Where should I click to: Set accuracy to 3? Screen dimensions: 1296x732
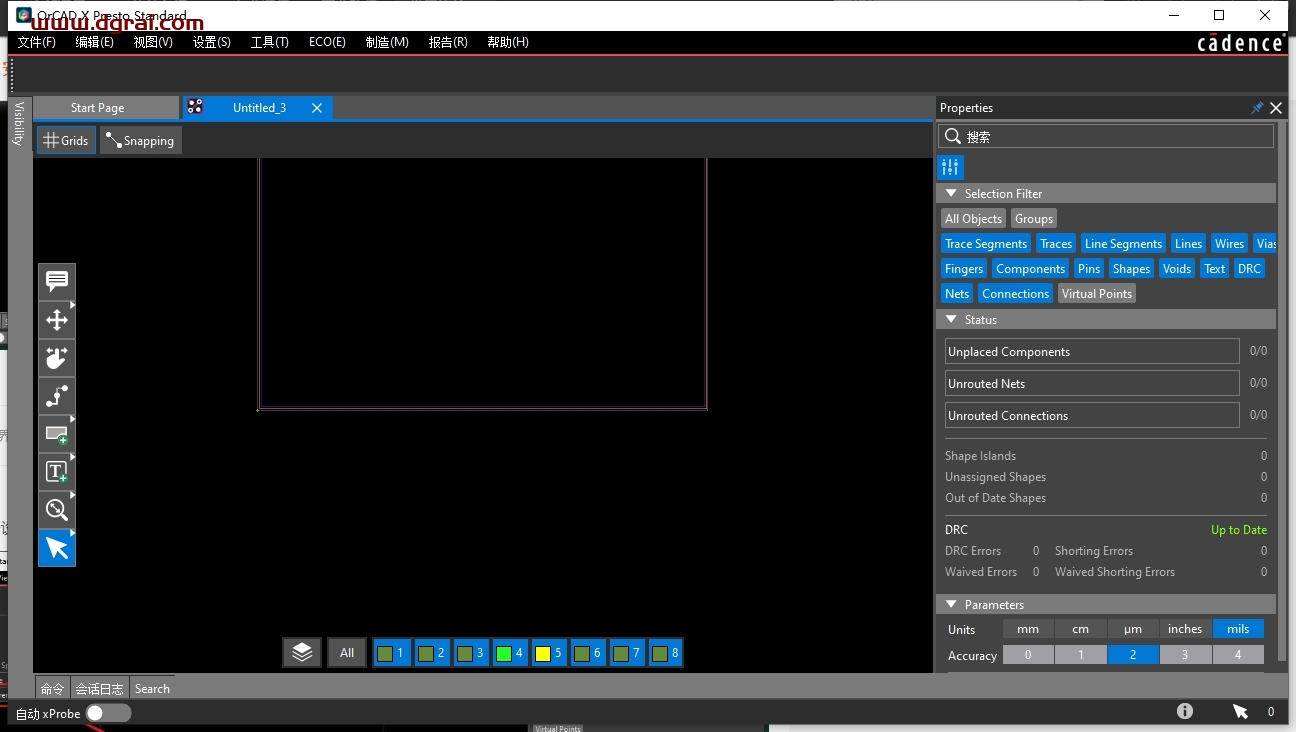point(1185,655)
